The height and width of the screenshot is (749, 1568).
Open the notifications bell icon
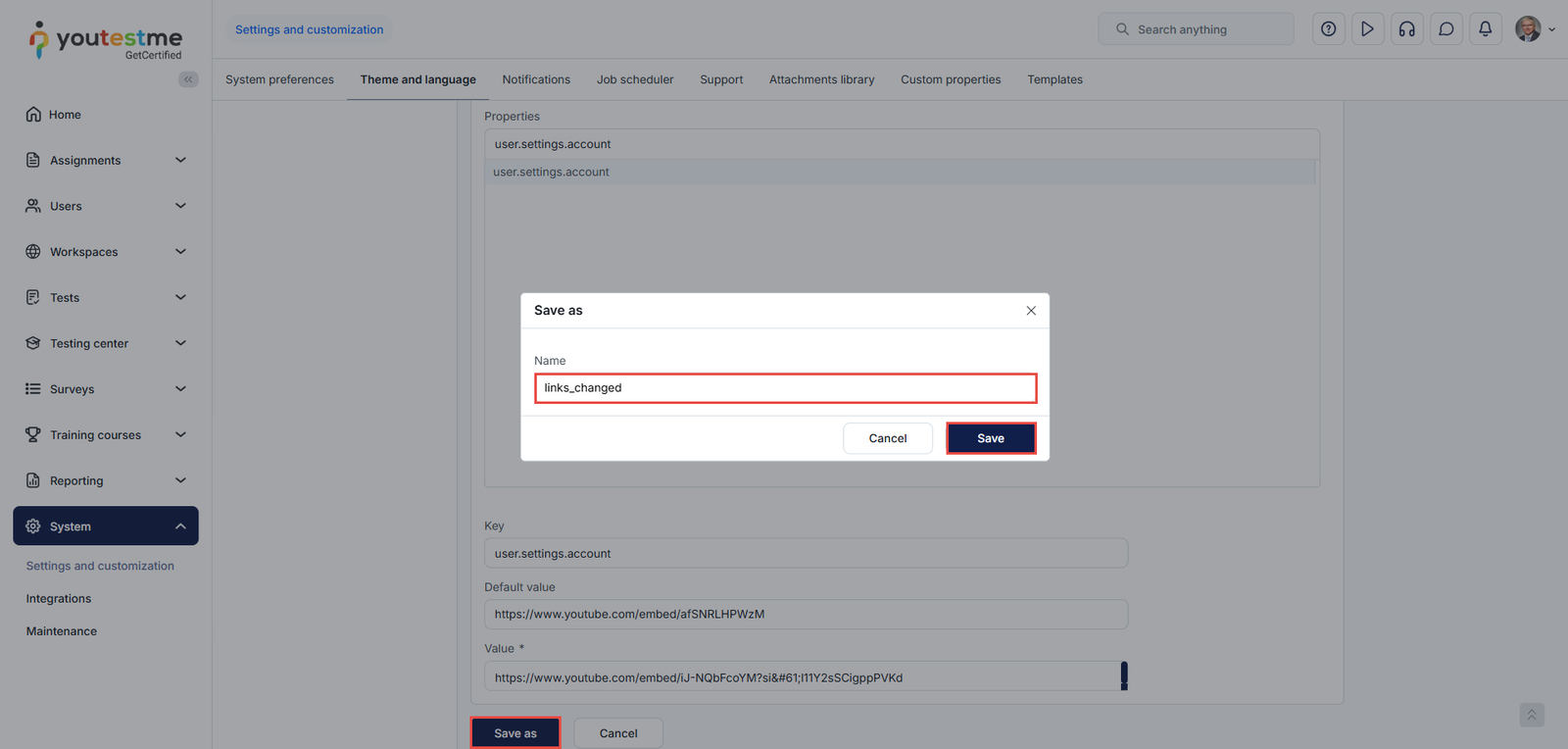1485,29
